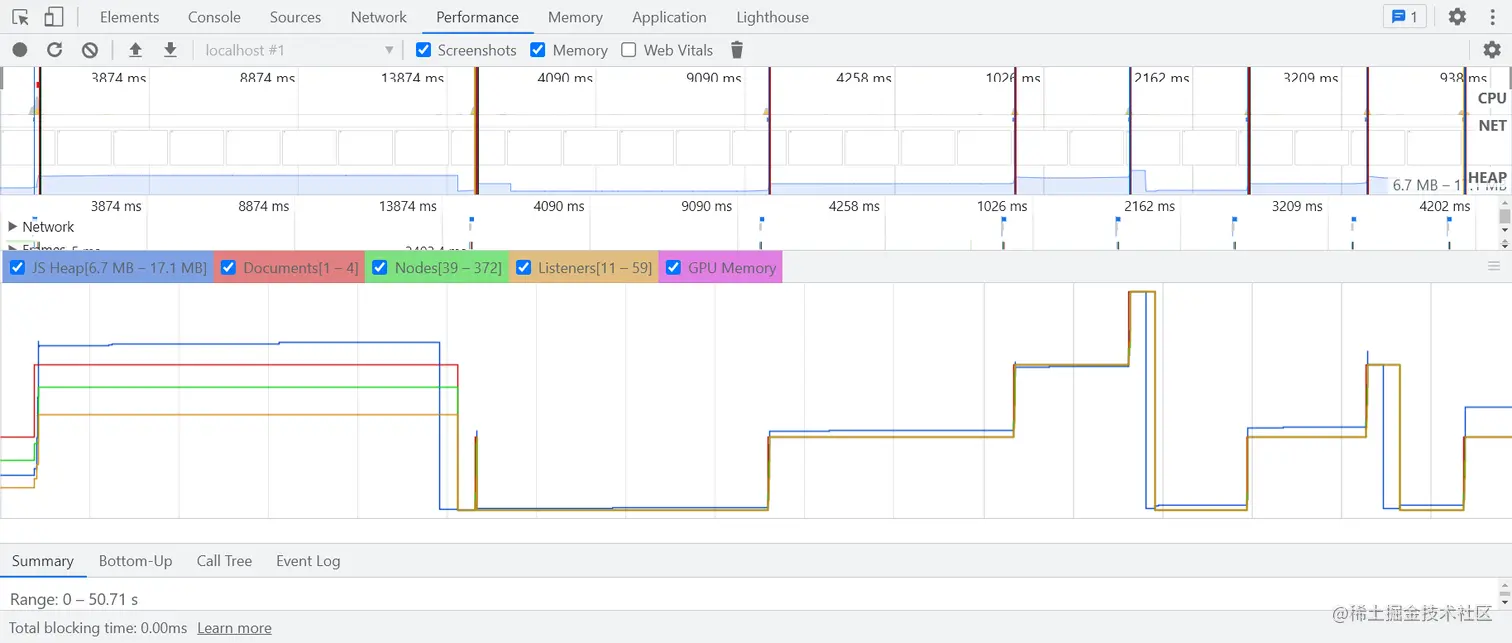This screenshot has height=643, width=1512.
Task: Toggle the GPU Memory counter swatch
Action: 673,268
